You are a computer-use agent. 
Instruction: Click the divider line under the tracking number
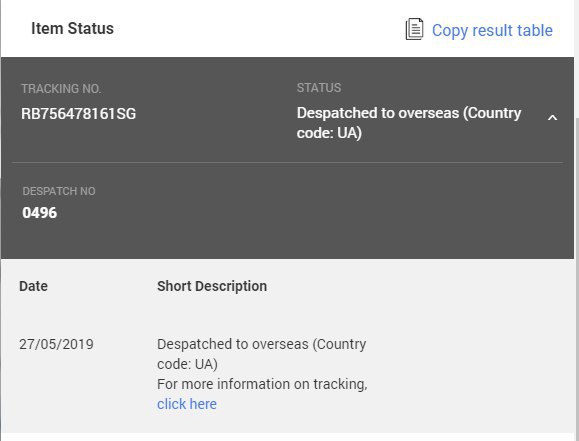tap(288, 162)
